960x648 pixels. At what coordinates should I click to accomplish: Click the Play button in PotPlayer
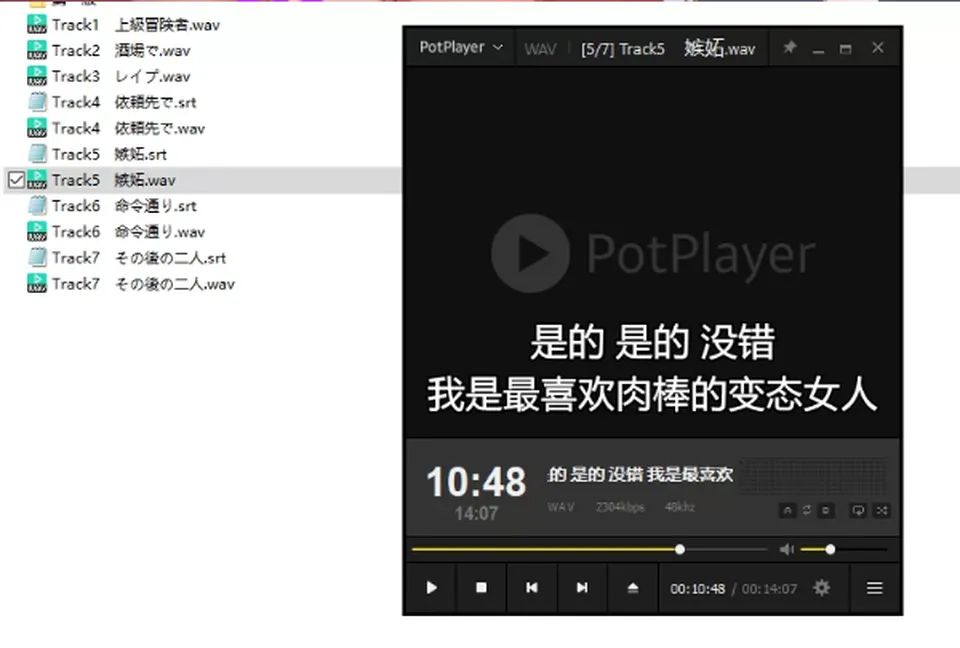pyautogui.click(x=432, y=588)
